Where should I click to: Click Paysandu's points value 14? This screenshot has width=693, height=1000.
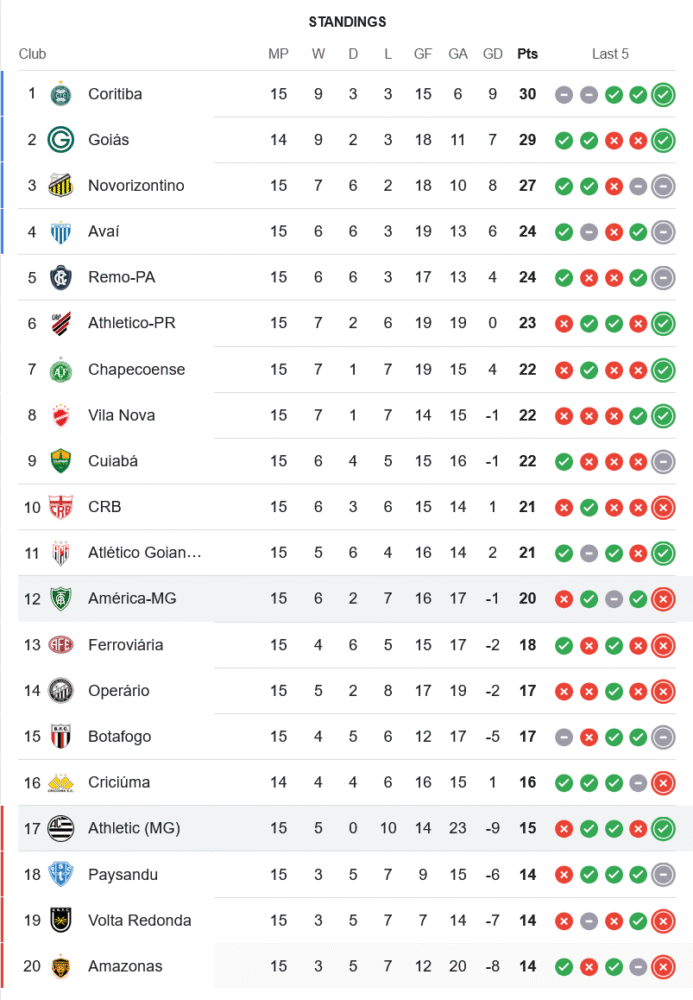(x=527, y=875)
